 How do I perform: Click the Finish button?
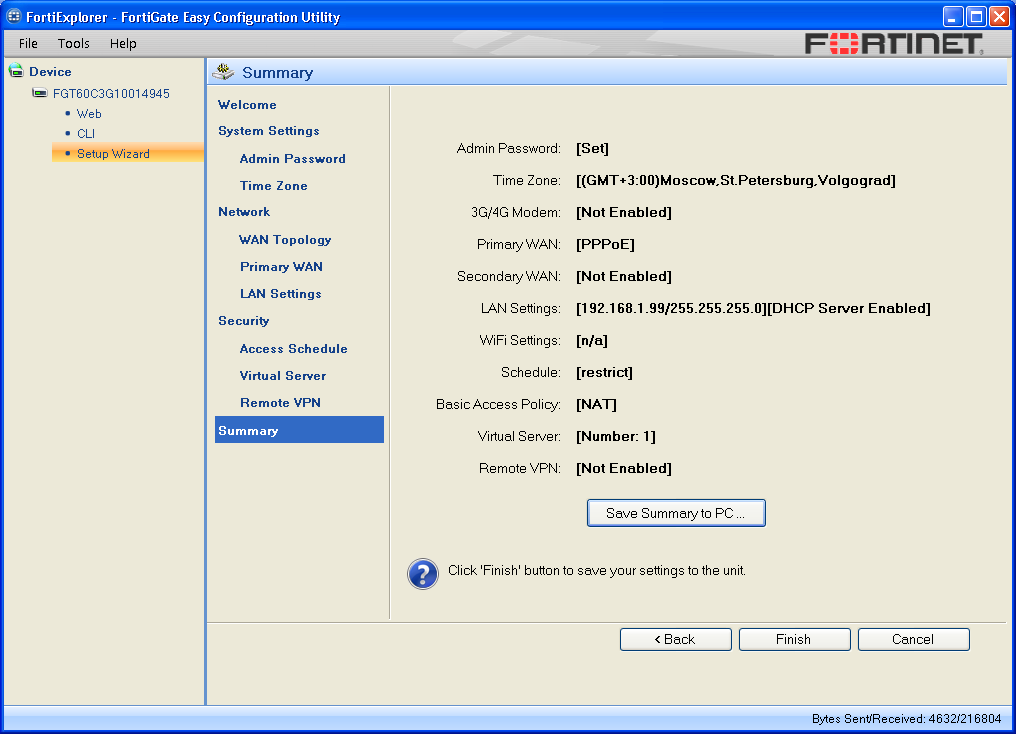794,639
